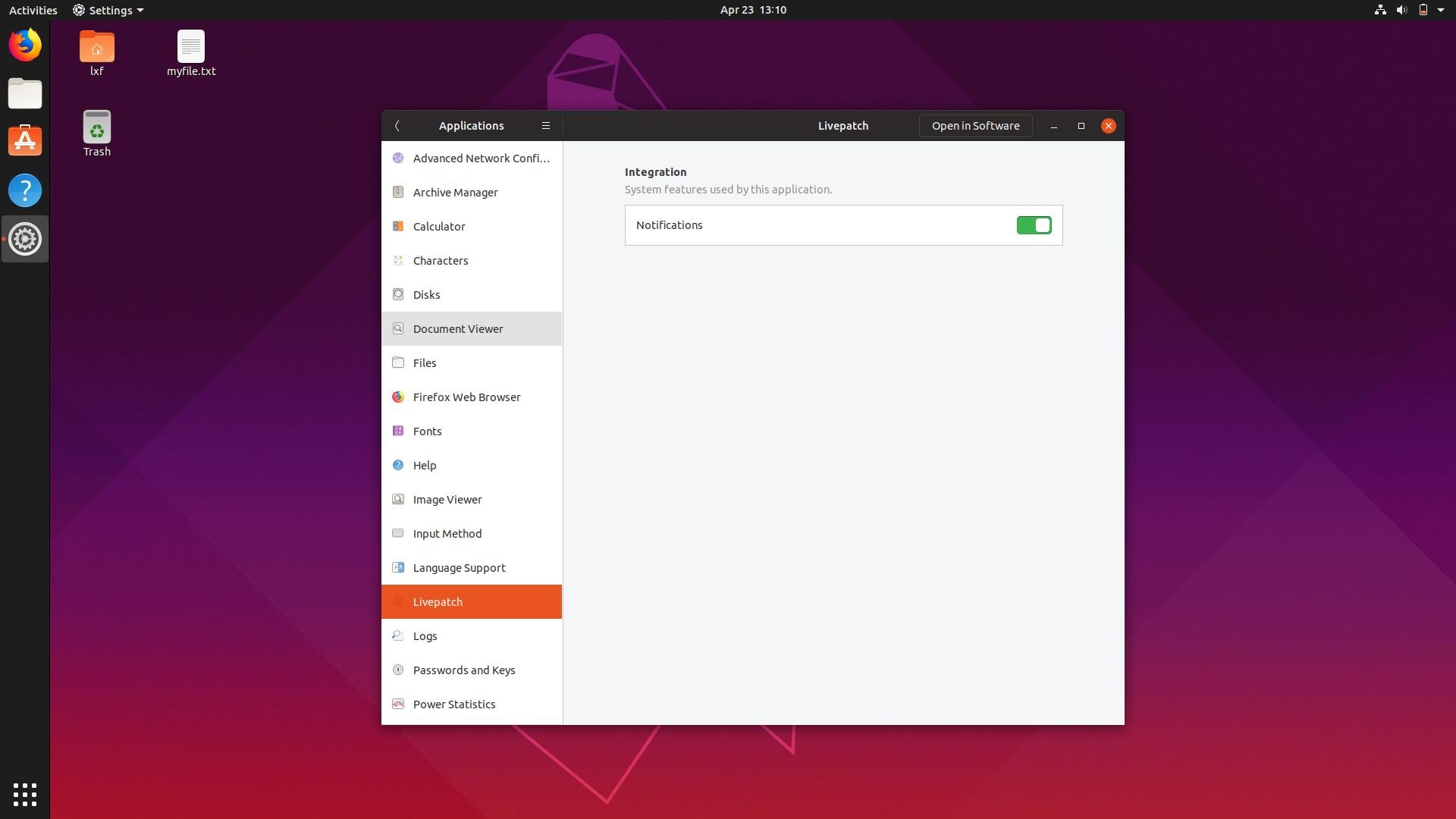Image resolution: width=1456 pixels, height=819 pixels.
Task: Click the Document Viewer sidebar icon
Action: [x=397, y=328]
